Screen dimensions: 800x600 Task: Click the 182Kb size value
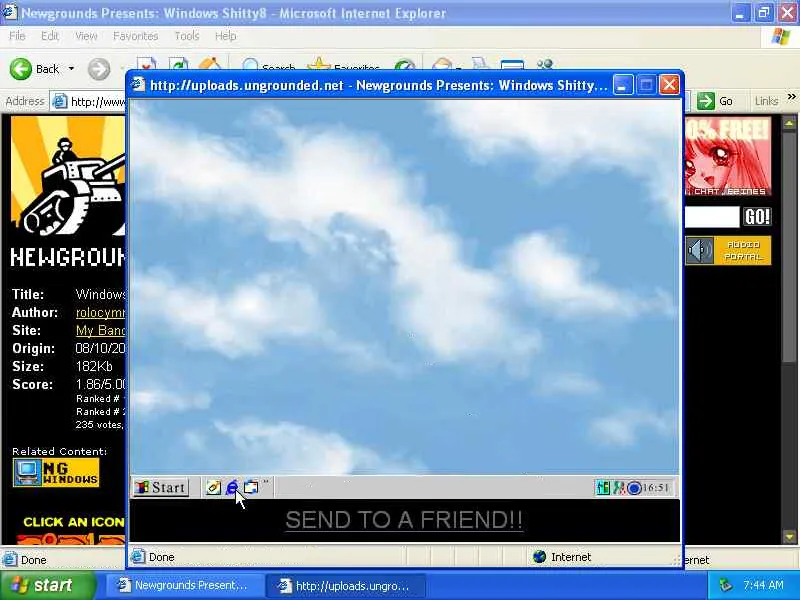click(94, 366)
